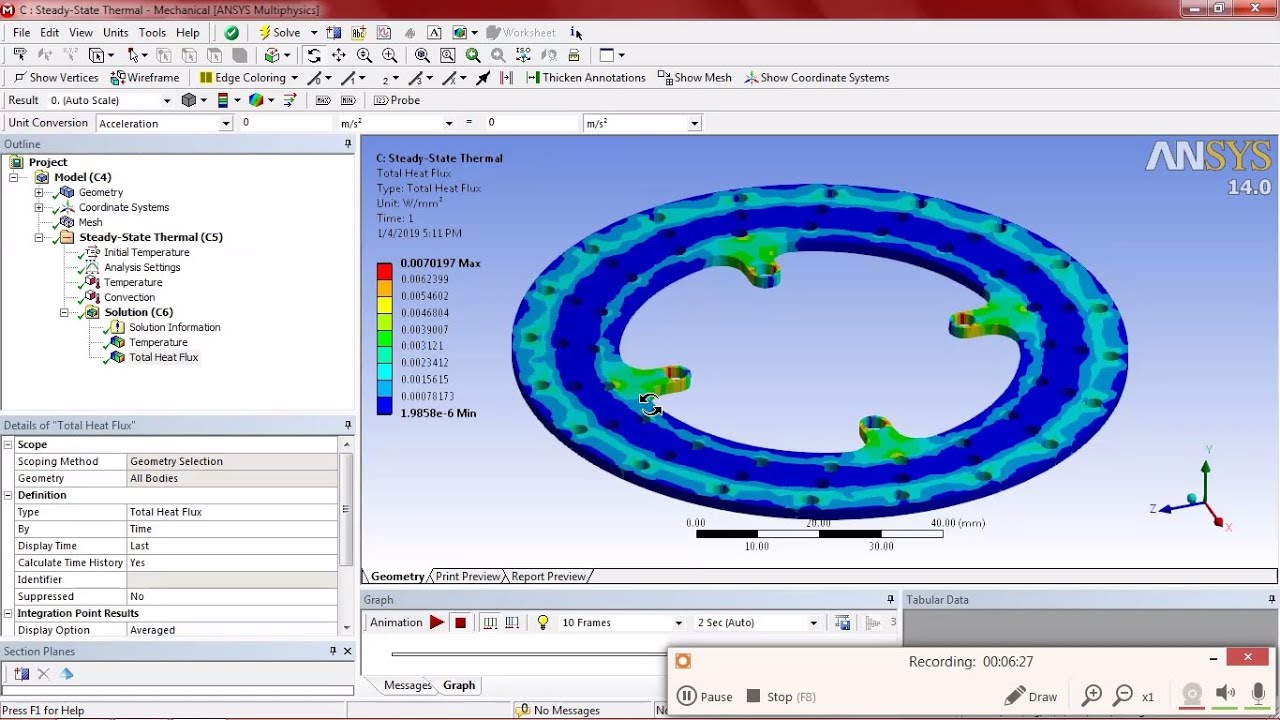Click the New Section Plane icon

(x=334, y=33)
